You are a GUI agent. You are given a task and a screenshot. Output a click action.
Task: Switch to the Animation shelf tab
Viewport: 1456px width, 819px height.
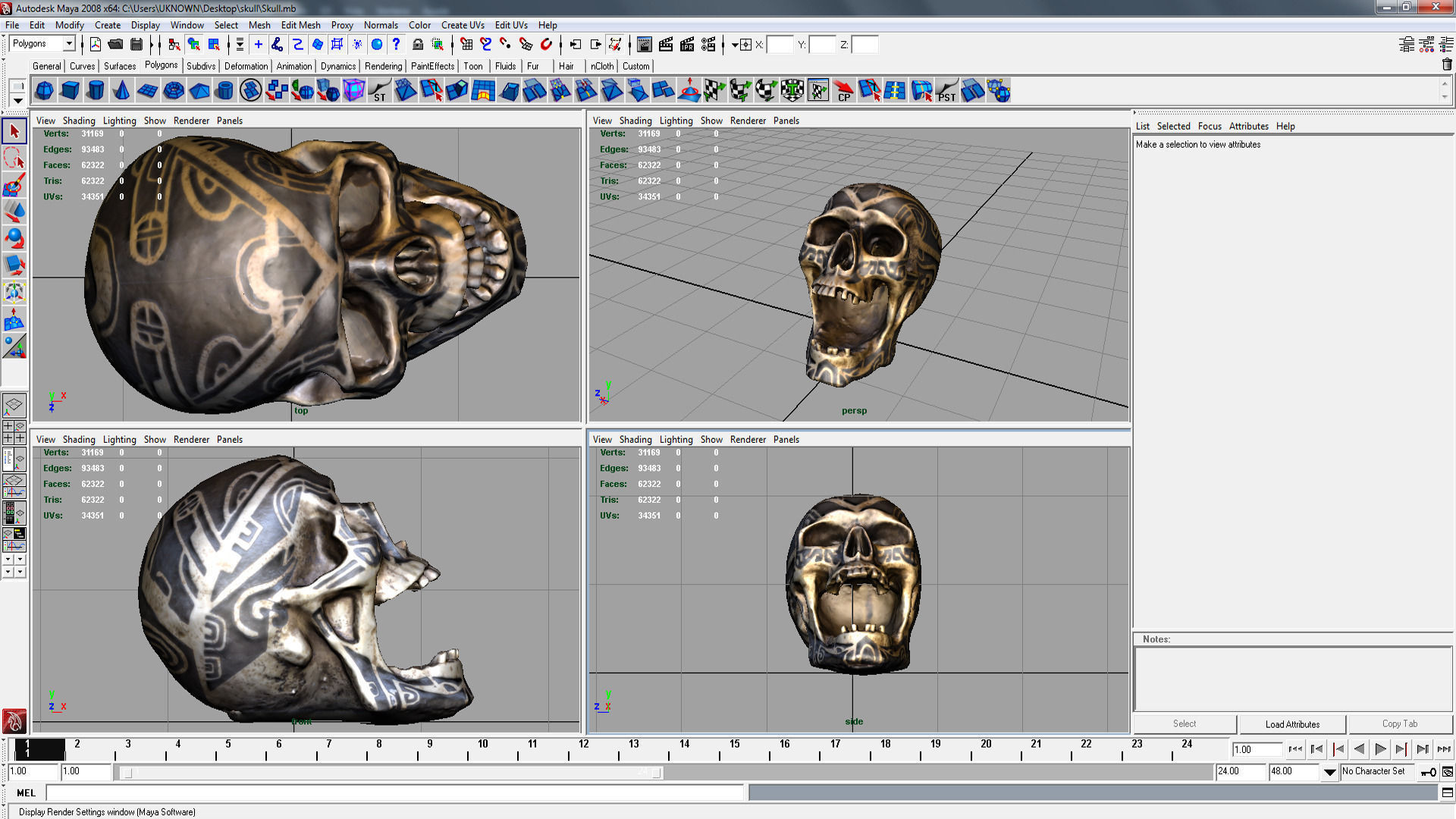pos(293,66)
